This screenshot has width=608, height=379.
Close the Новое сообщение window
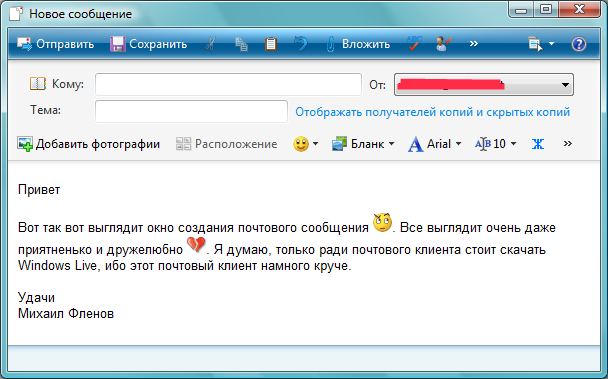579,9
